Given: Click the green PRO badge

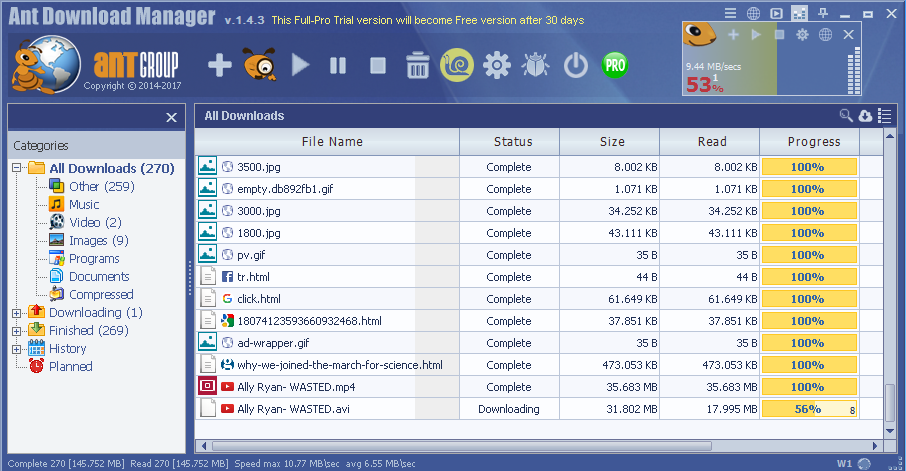Looking at the screenshot, I should tap(615, 65).
